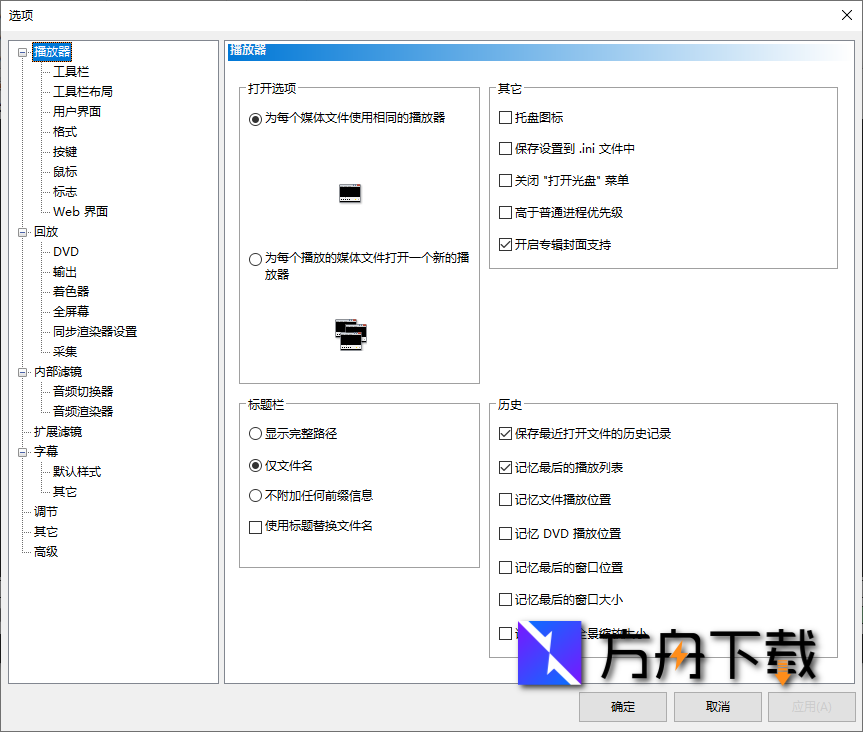The width and height of the screenshot is (863, 732).
Task: Enable 保存设置到 .ini 文件中
Action: tap(504, 148)
